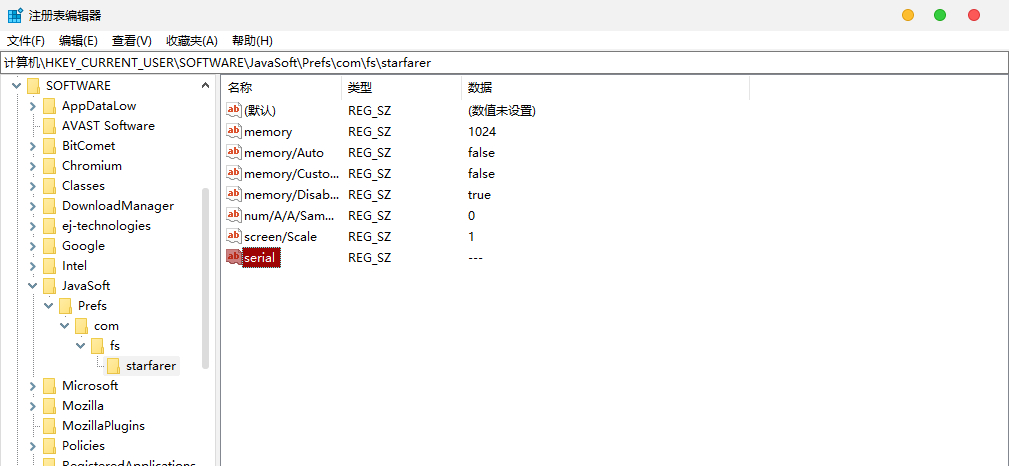Select the AppDataLow folder icon

50,106
